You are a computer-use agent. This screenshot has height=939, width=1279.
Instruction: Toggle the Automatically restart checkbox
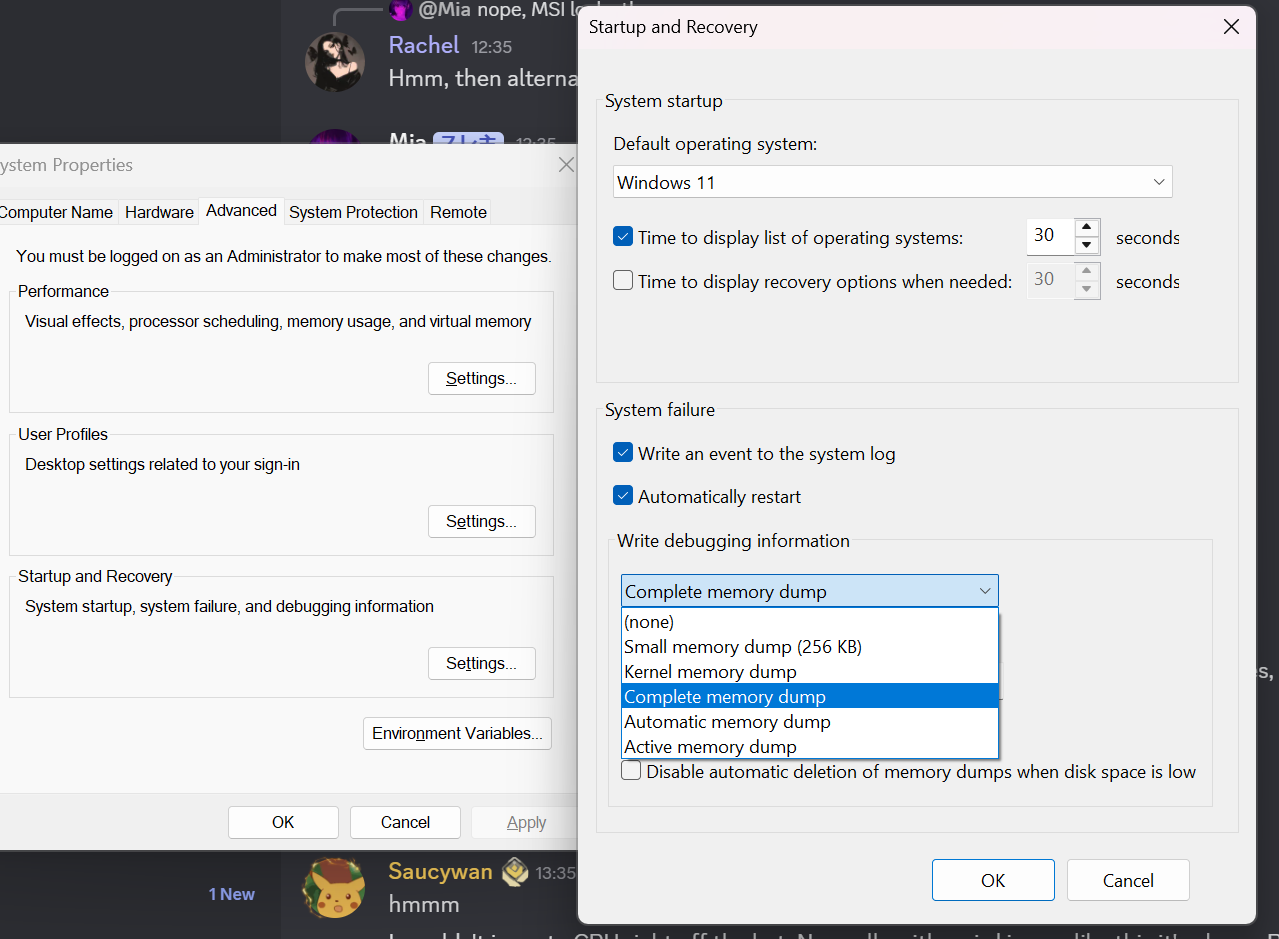623,496
